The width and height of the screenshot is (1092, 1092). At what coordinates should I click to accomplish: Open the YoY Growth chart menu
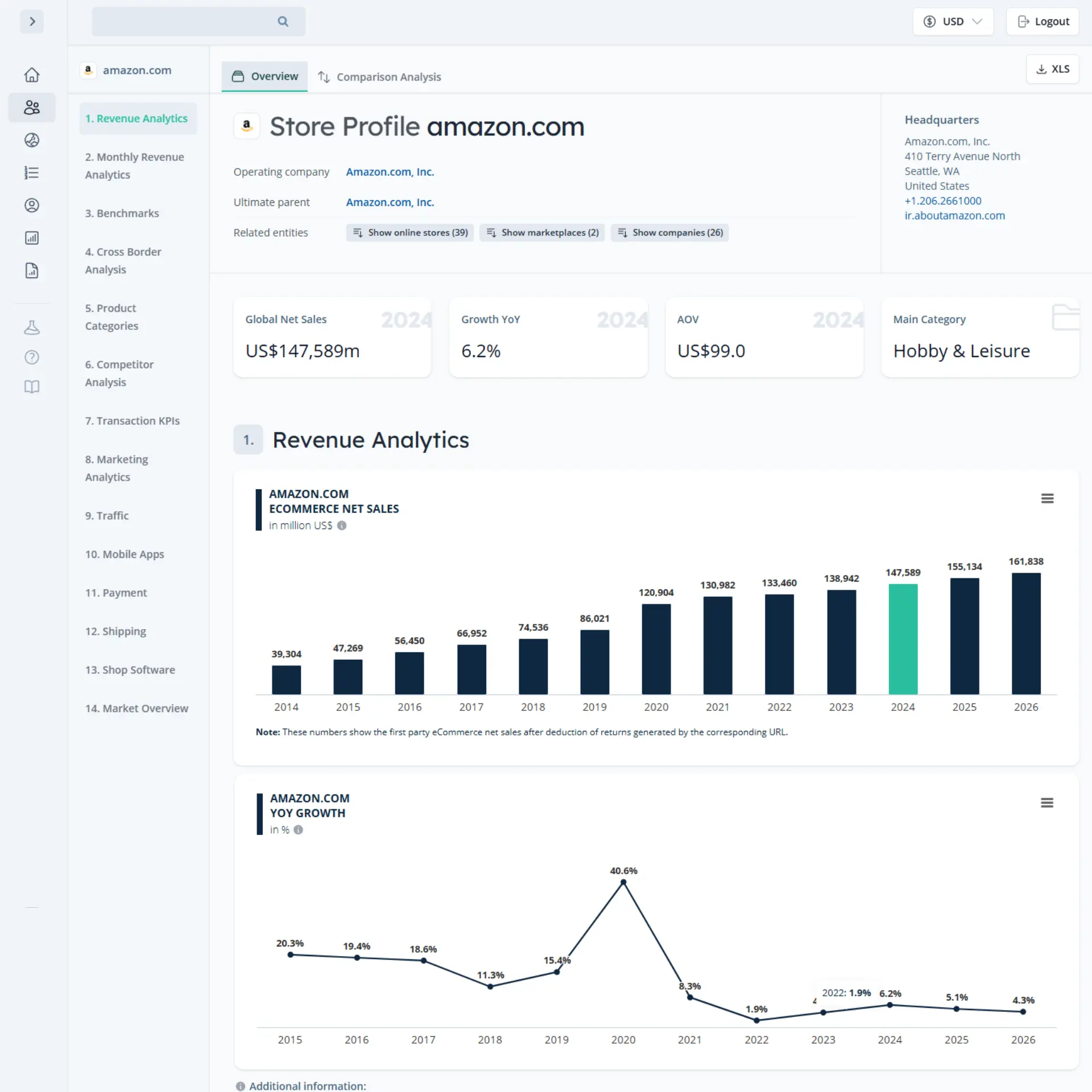point(1047,803)
